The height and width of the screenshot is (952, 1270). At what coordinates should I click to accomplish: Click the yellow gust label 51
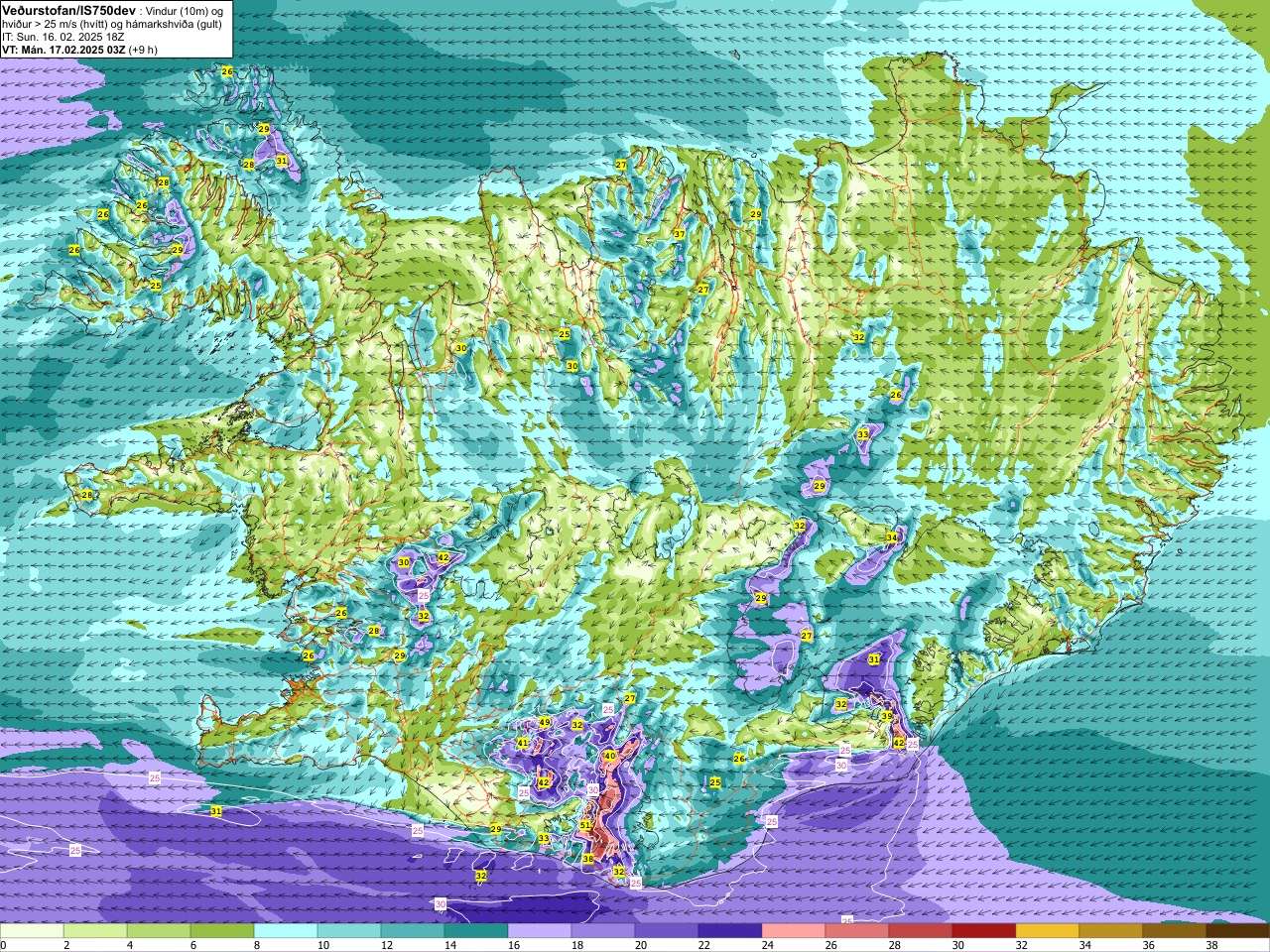click(585, 825)
